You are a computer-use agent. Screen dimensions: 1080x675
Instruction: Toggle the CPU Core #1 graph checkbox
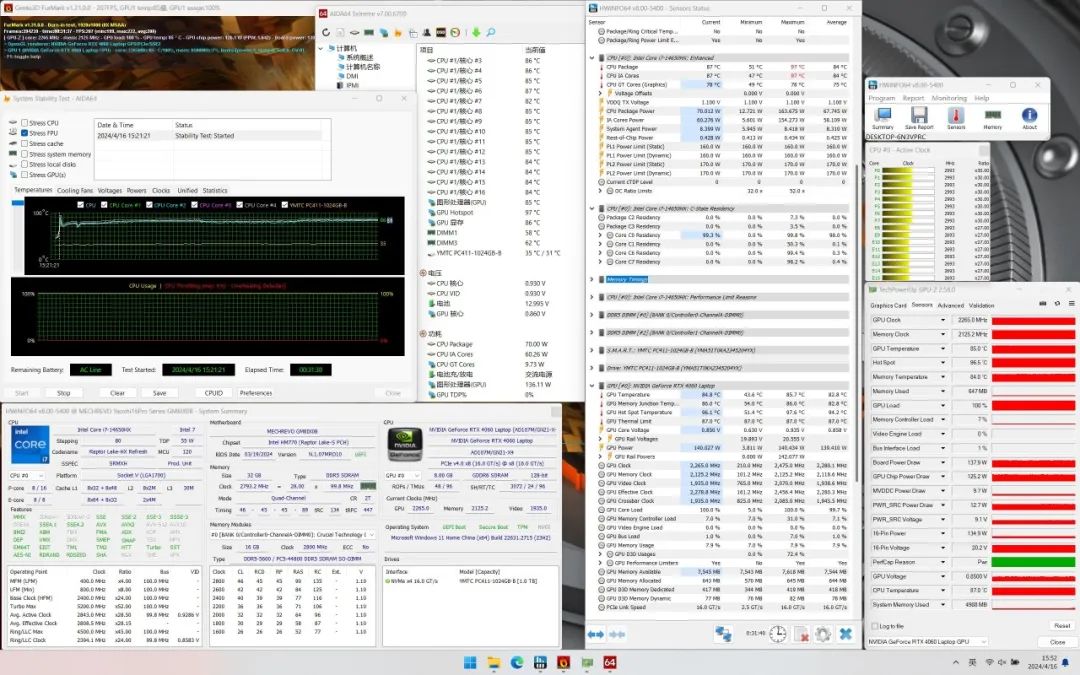click(105, 205)
